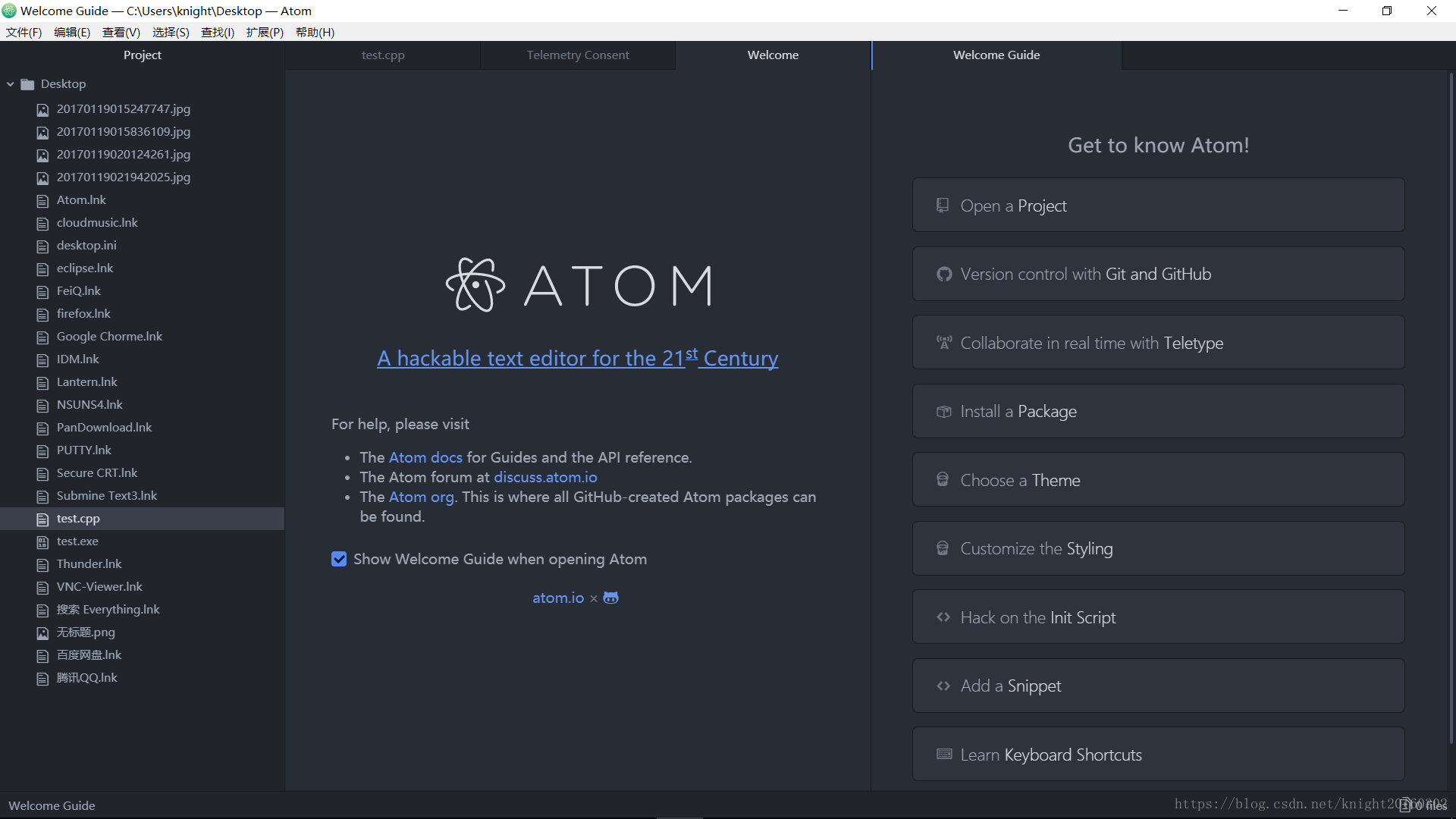The height and width of the screenshot is (819, 1456).
Task: Click the file icon beside desktop.ini
Action: 42,246
